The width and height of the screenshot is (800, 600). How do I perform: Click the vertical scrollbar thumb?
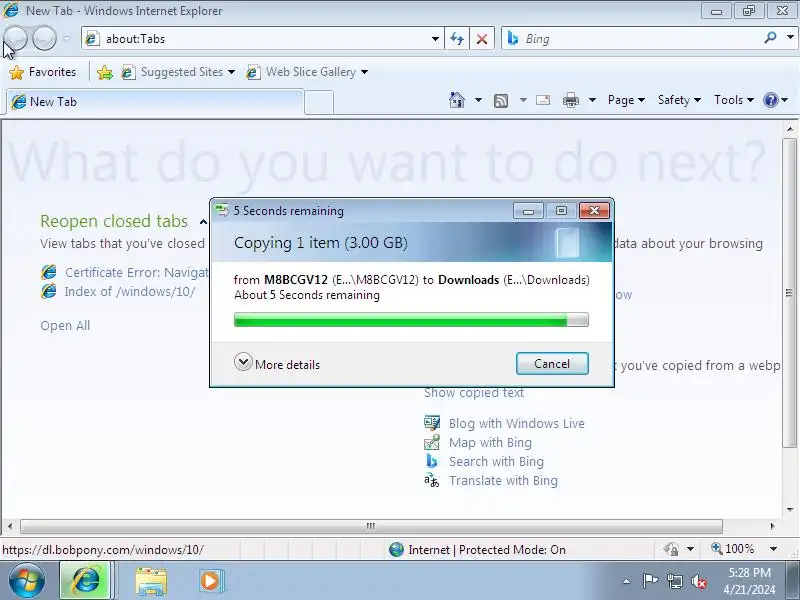(x=789, y=293)
